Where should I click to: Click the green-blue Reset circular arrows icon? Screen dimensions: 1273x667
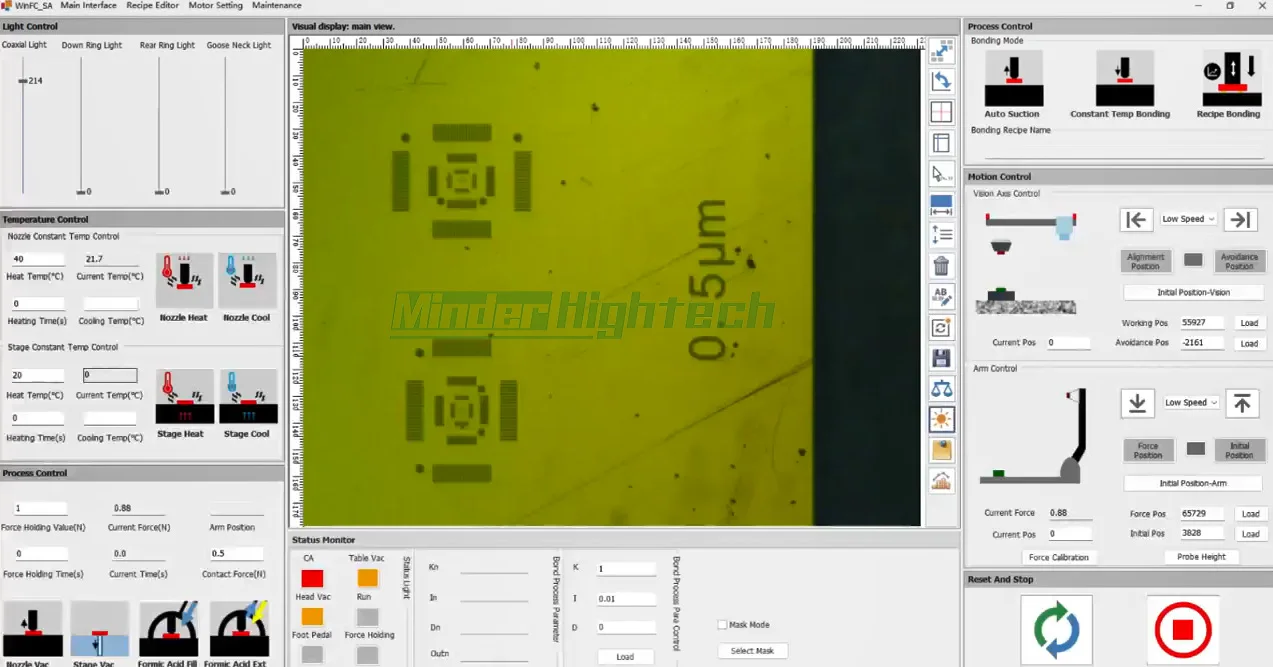(x=1056, y=631)
